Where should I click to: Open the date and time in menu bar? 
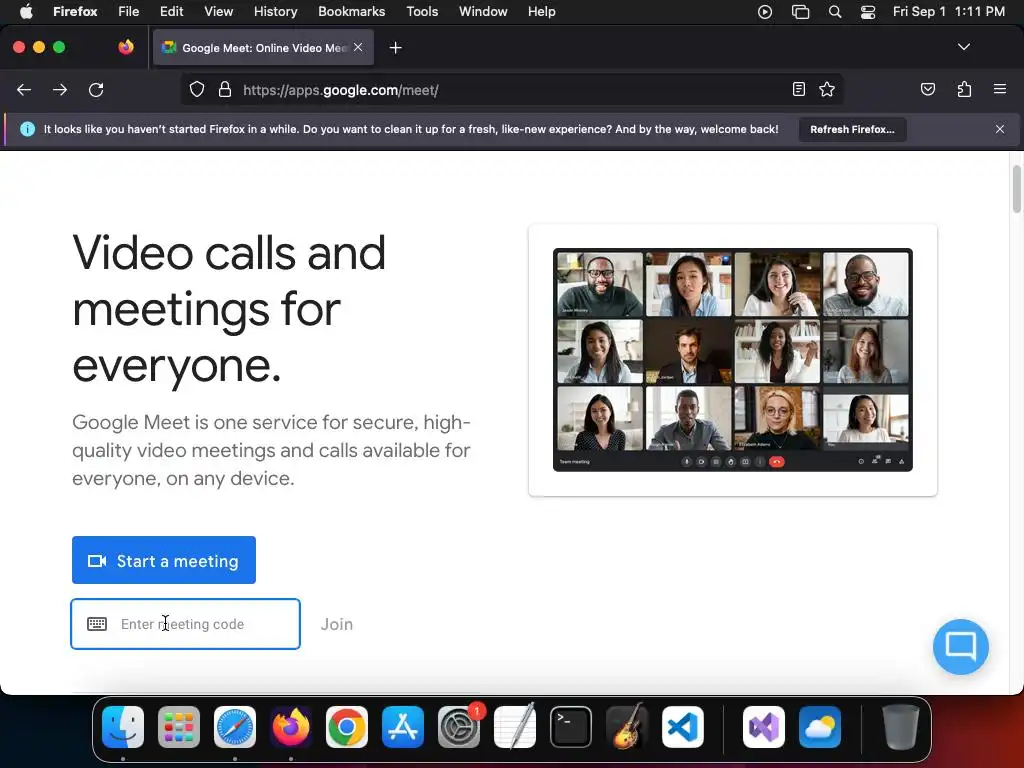tap(948, 12)
